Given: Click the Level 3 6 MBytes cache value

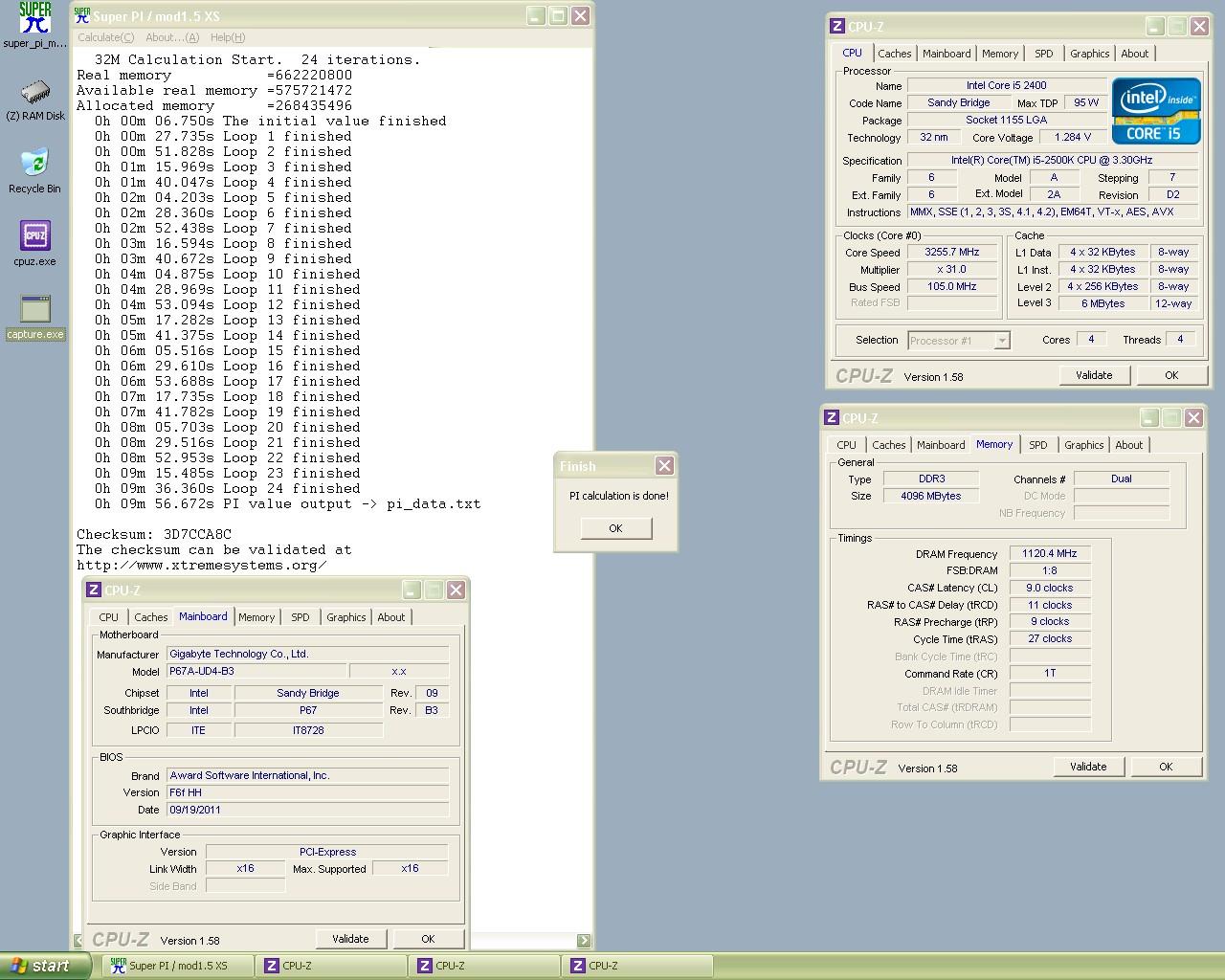Looking at the screenshot, I should click(1103, 303).
